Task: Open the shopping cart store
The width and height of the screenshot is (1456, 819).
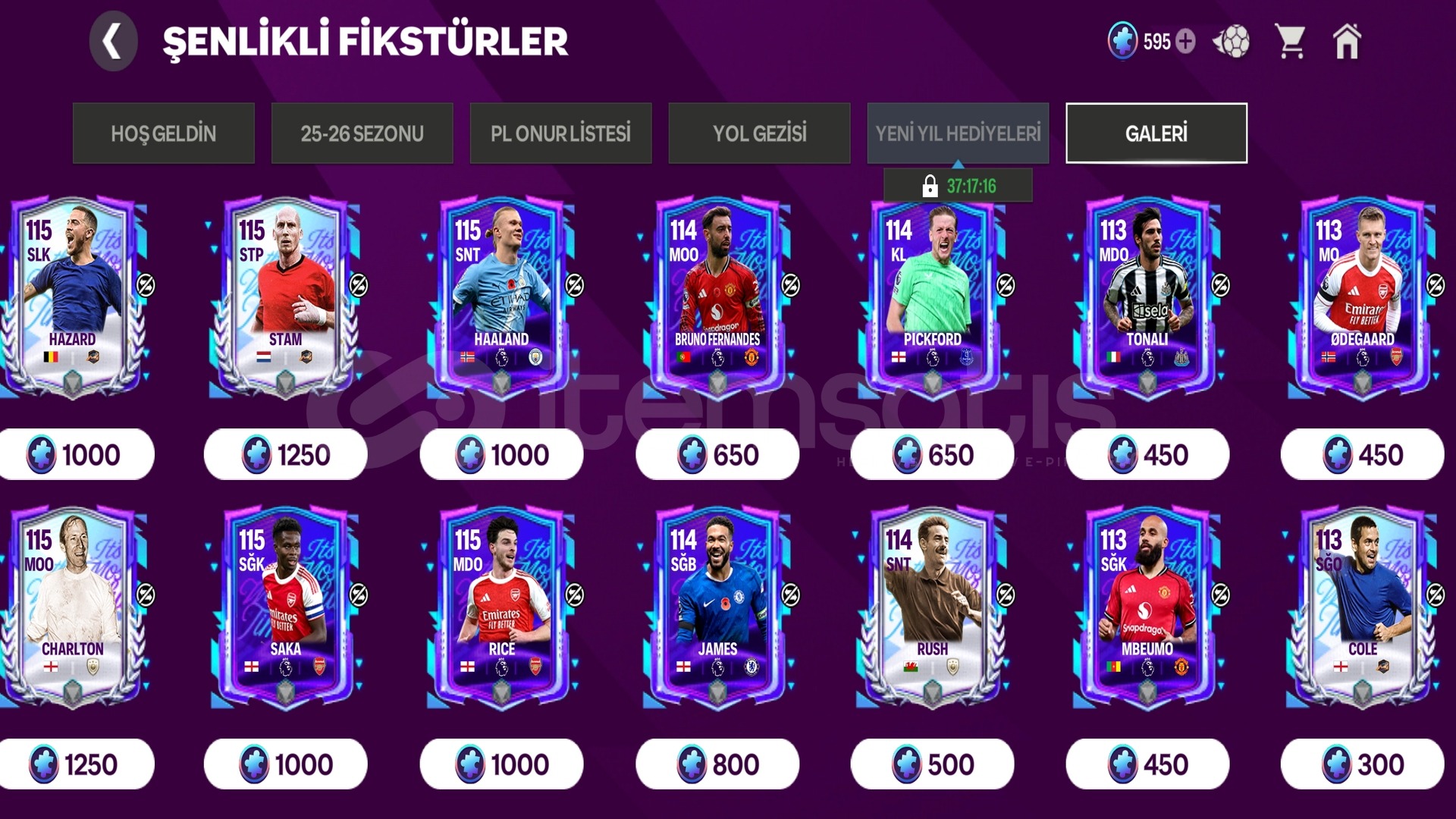Action: pyautogui.click(x=1290, y=41)
